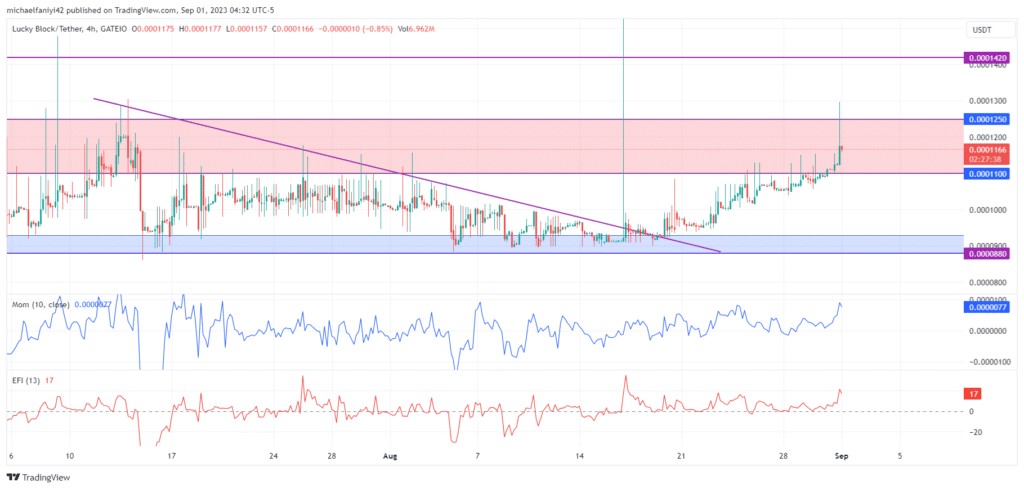Click the red current price label 0.0001166
The image size is (1024, 489).
point(988,153)
